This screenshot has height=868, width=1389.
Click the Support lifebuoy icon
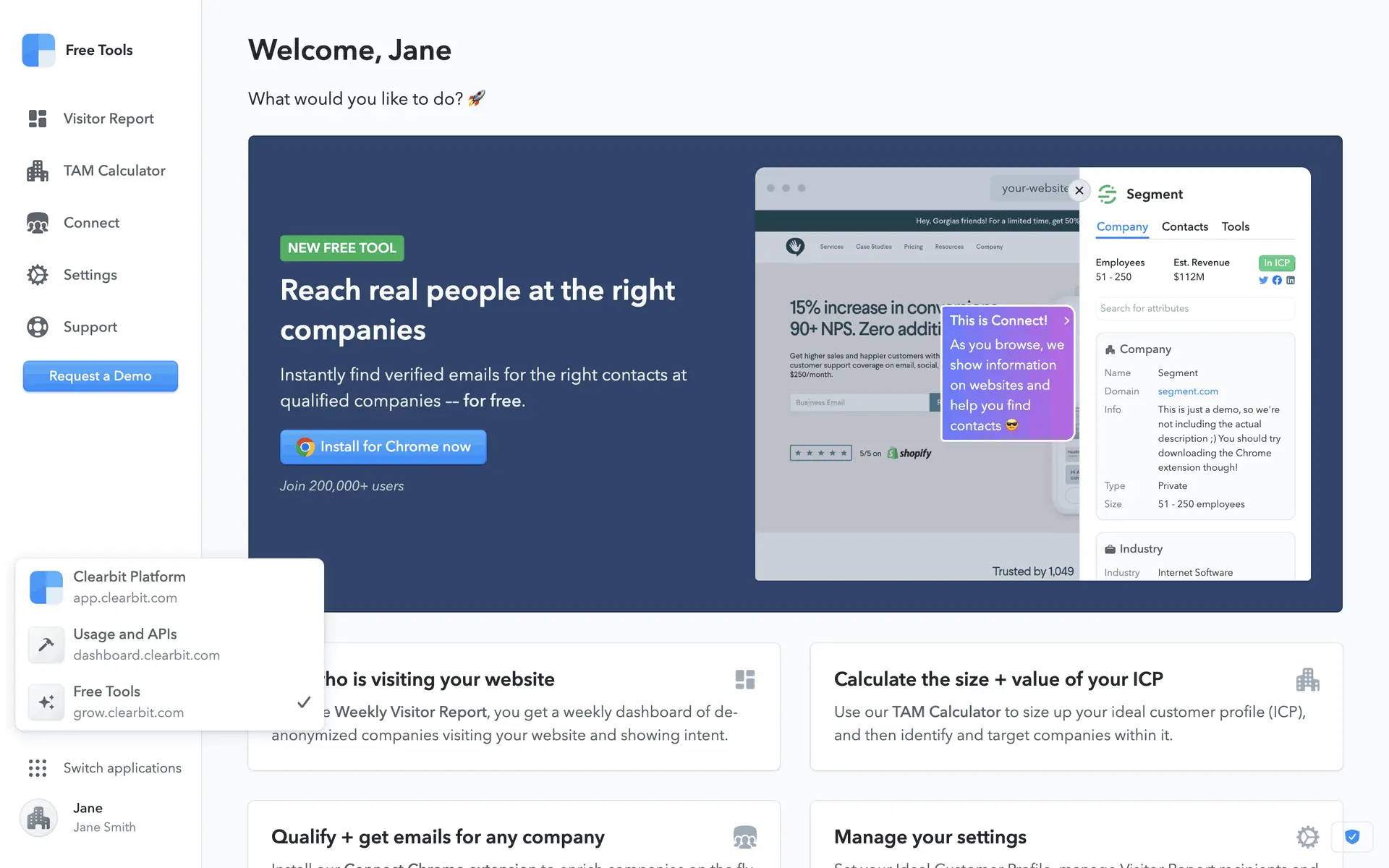coord(38,327)
